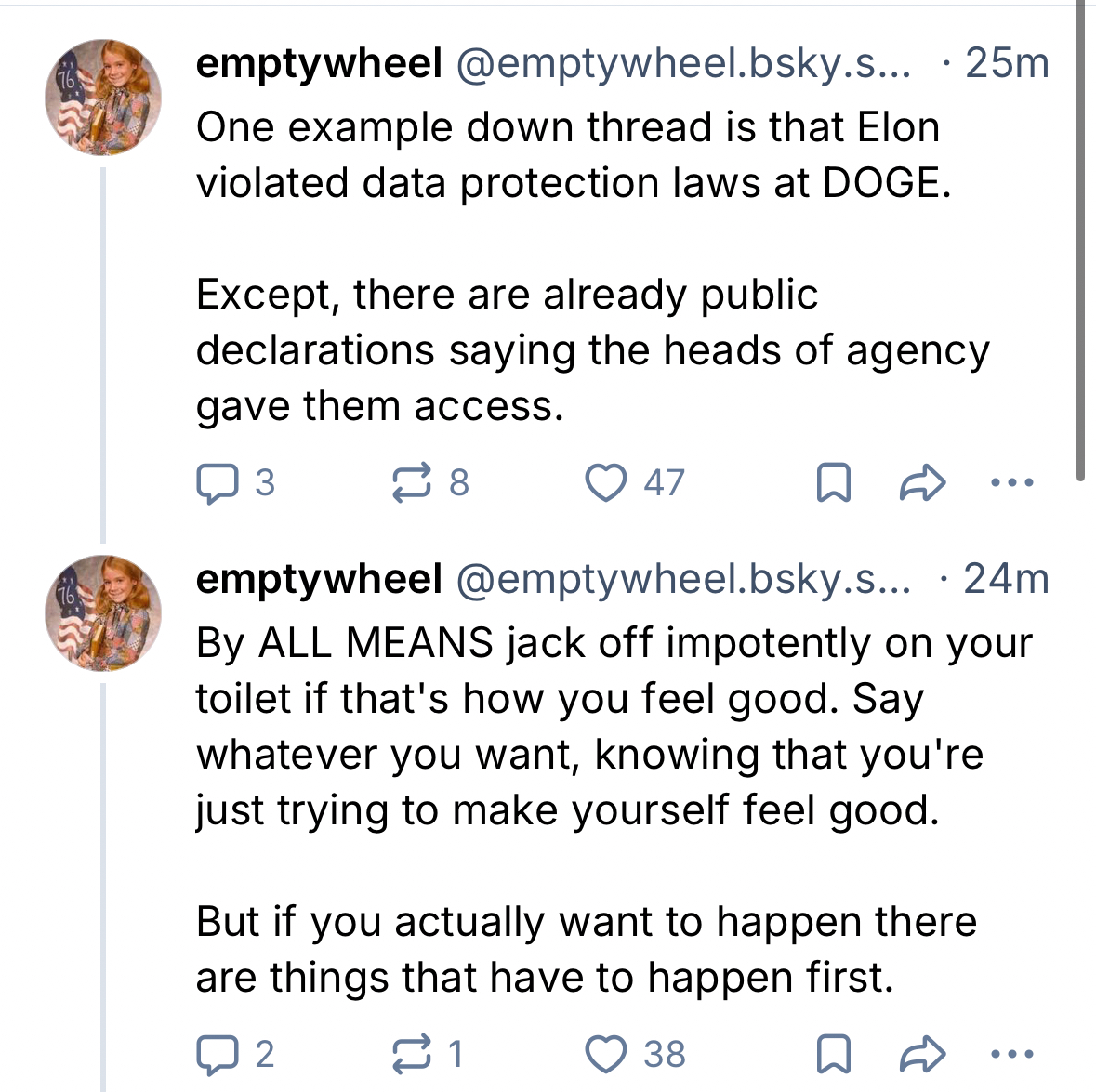Open more options on the 25m post
The height and width of the screenshot is (1092, 1096).
1011,483
